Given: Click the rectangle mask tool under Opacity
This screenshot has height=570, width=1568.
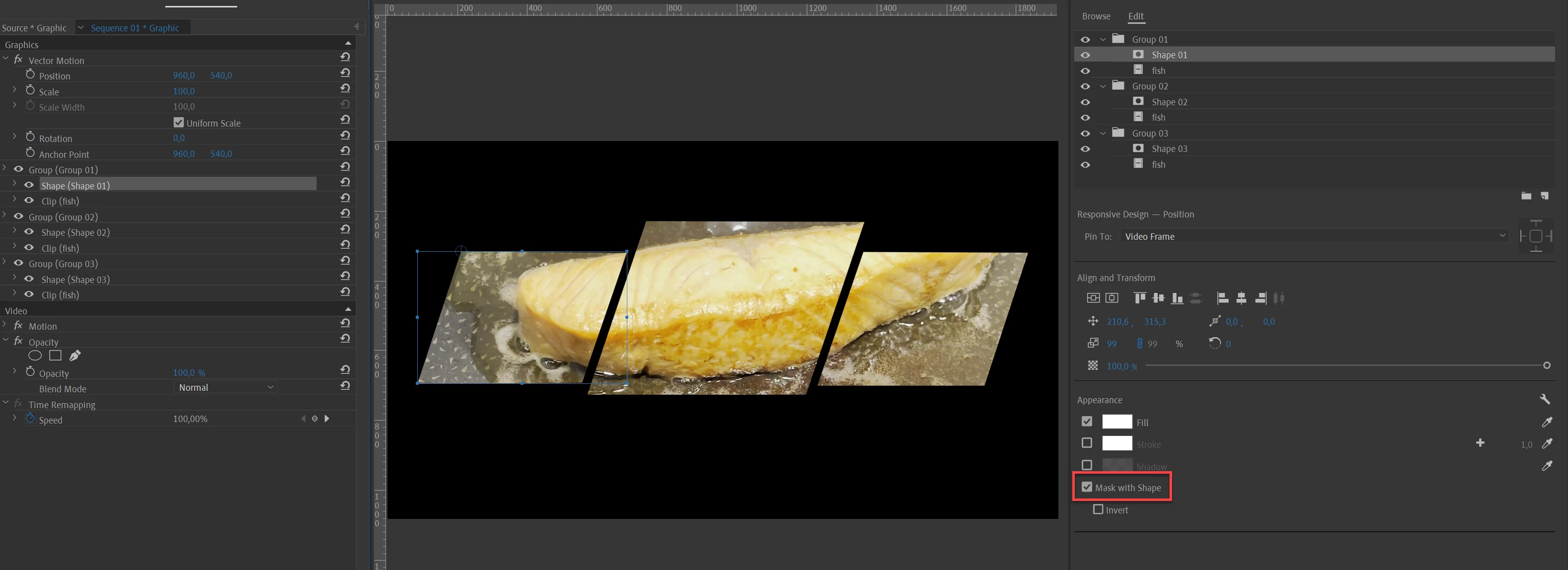Looking at the screenshot, I should 56,356.
